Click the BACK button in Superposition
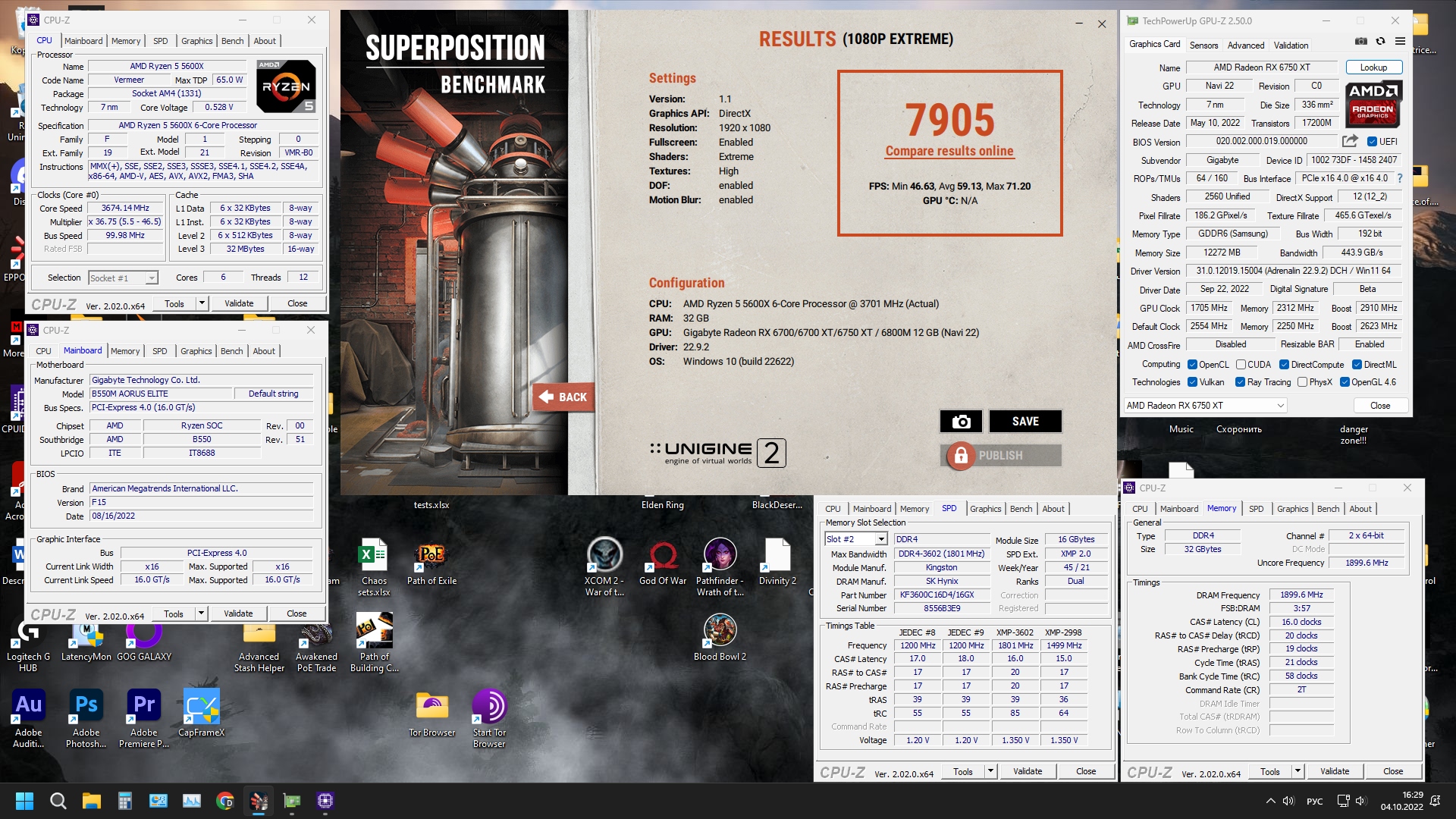The width and height of the screenshot is (1456, 819). [564, 397]
